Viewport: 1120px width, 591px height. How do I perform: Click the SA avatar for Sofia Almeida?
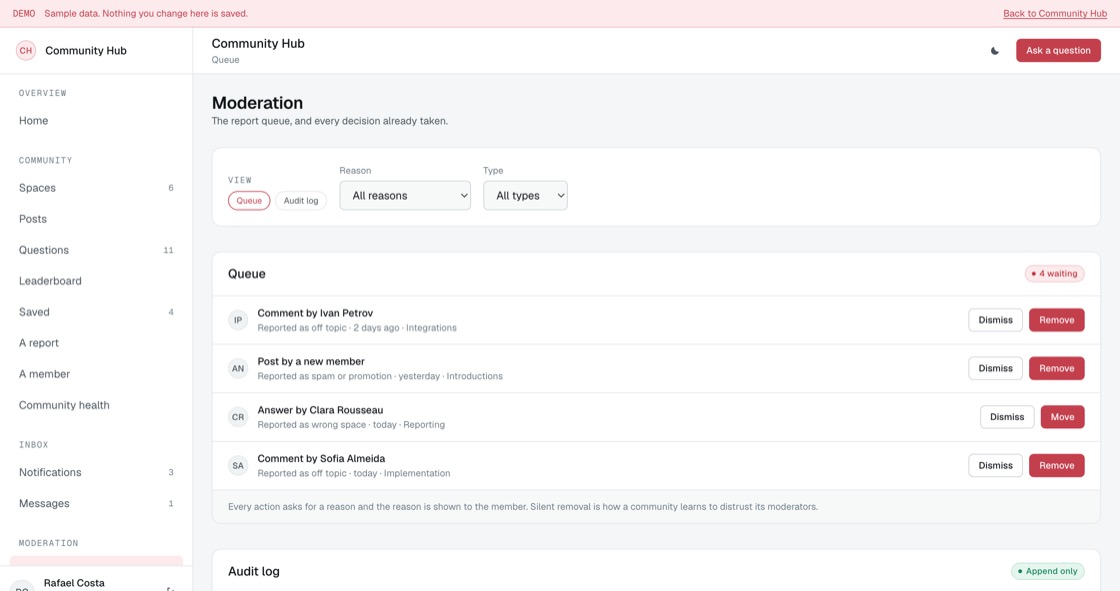(238, 466)
